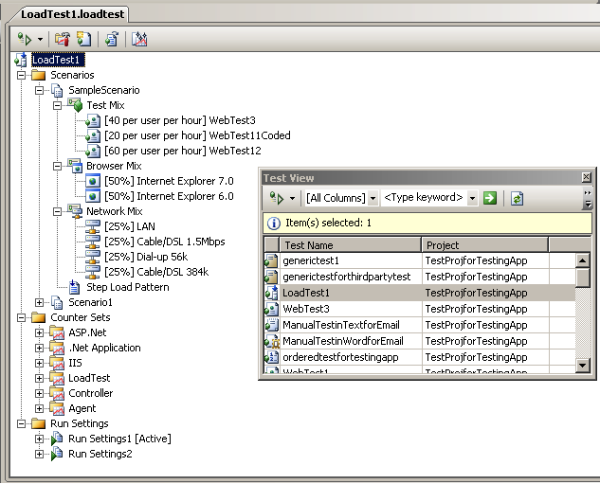Collapse the Scenarios folder
Image resolution: width=600 pixels, height=484 pixels.
click(x=21, y=75)
